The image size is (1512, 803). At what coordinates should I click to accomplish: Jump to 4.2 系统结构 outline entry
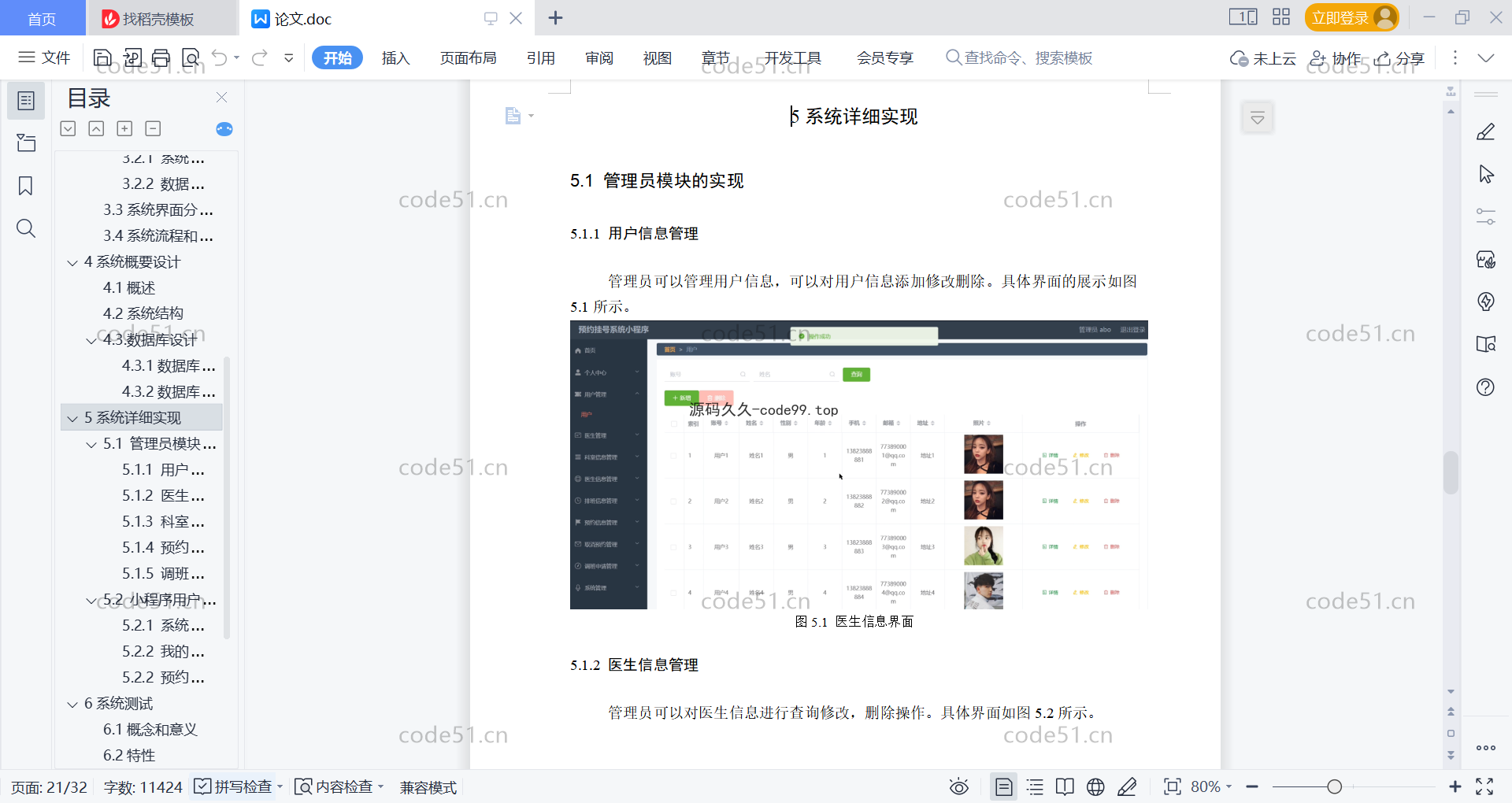(143, 313)
